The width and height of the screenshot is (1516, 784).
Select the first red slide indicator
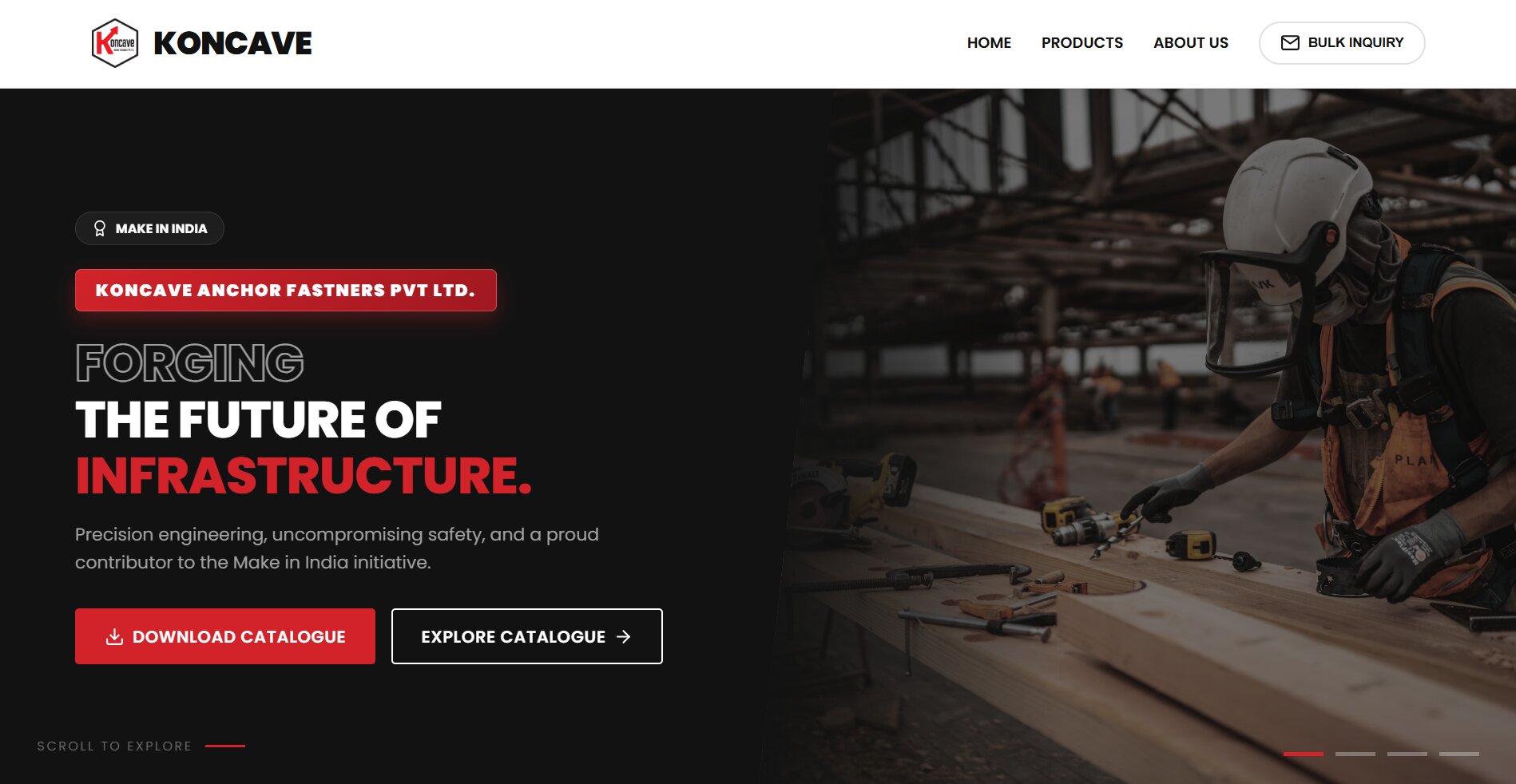1304,754
